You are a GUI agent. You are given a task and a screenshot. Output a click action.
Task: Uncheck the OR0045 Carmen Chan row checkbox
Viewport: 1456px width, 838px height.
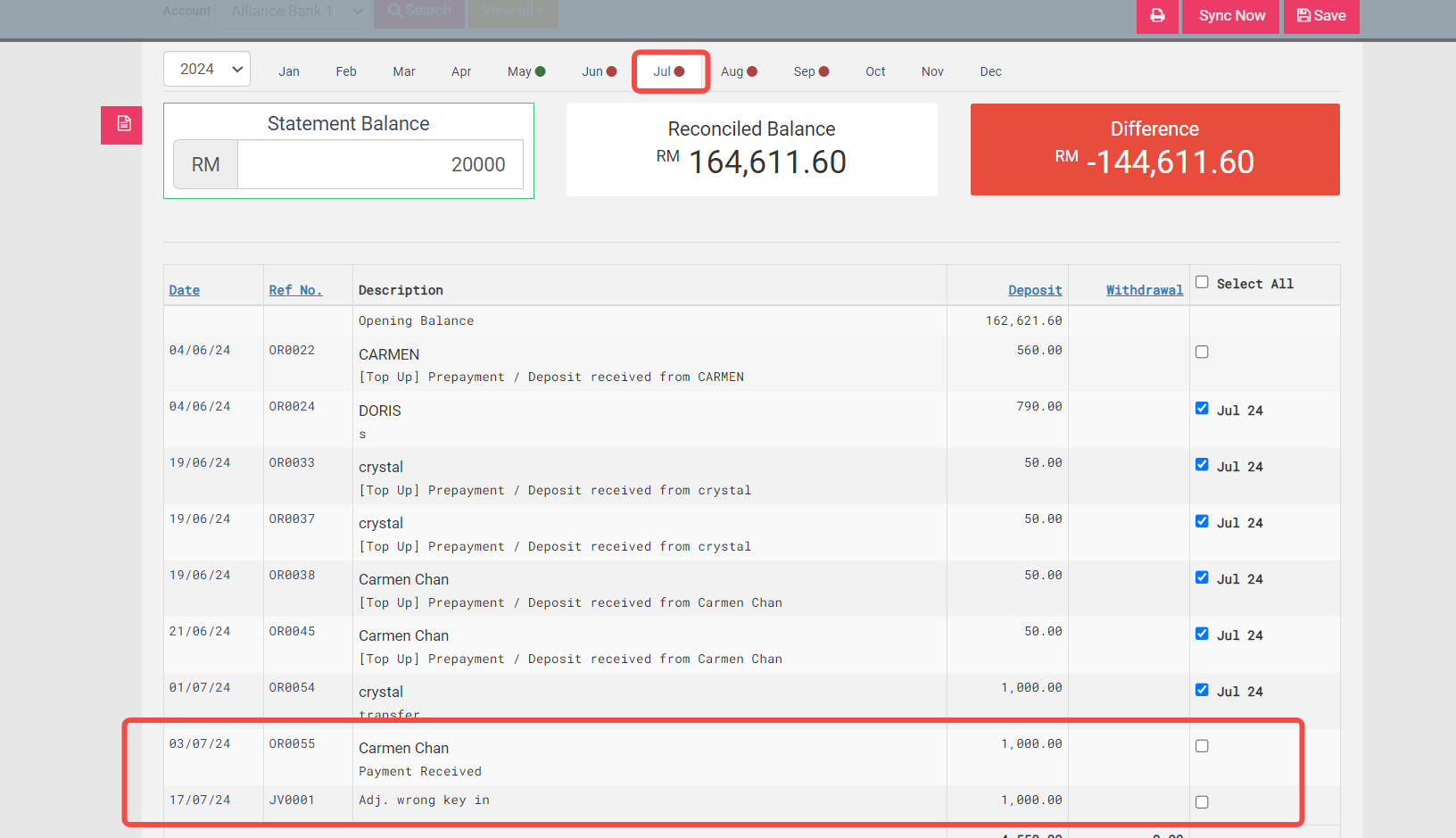1202,633
